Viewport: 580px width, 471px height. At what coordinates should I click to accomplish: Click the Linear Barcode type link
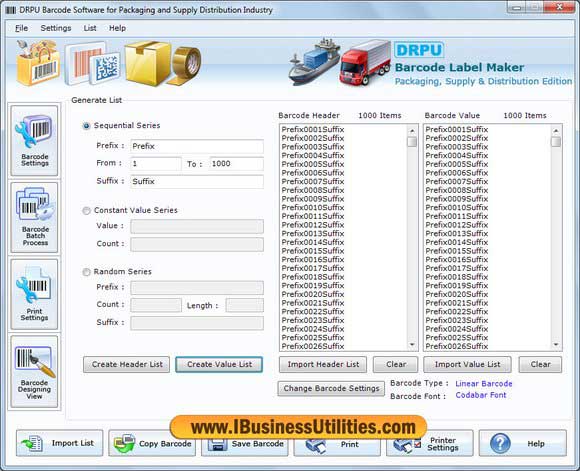(x=484, y=384)
